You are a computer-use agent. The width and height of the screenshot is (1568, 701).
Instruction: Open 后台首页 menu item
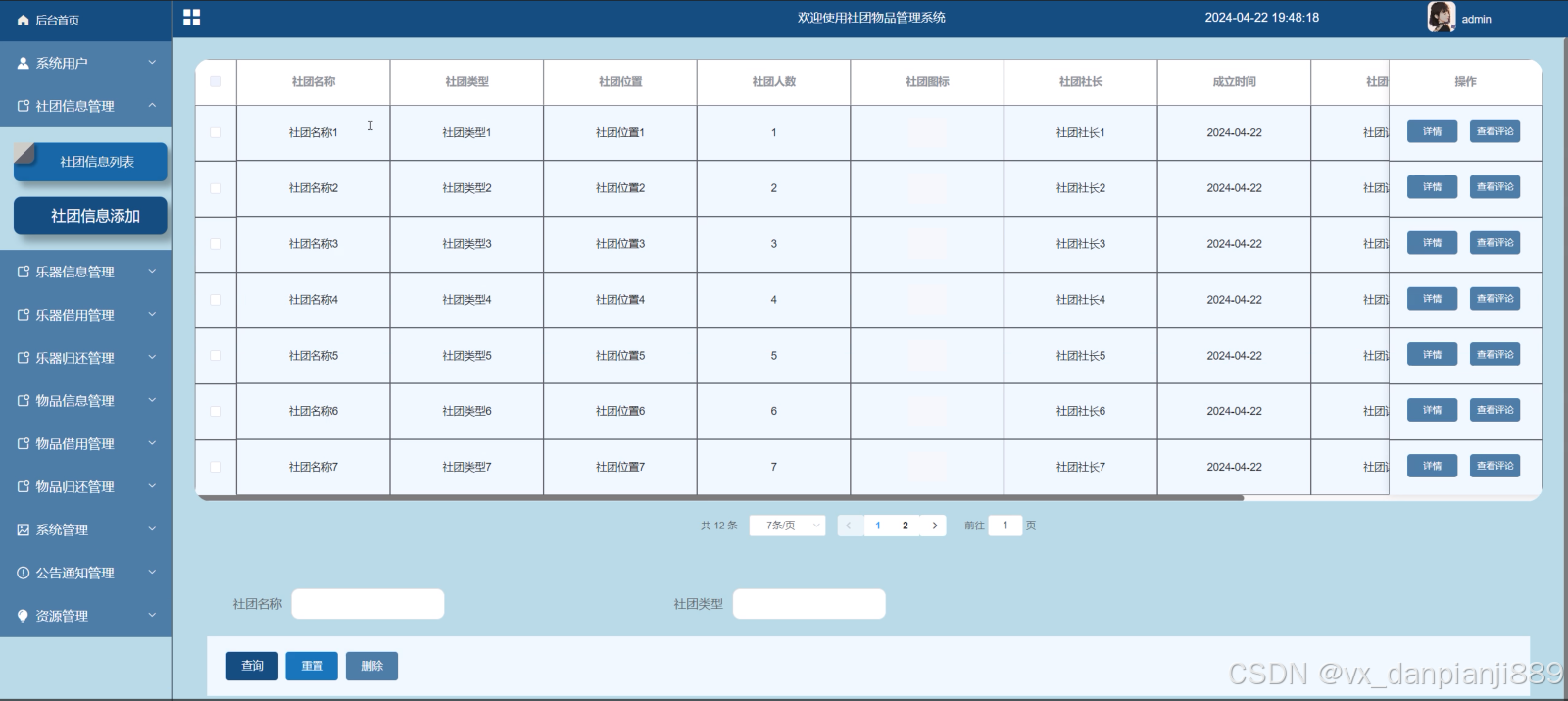pyautogui.click(x=86, y=21)
